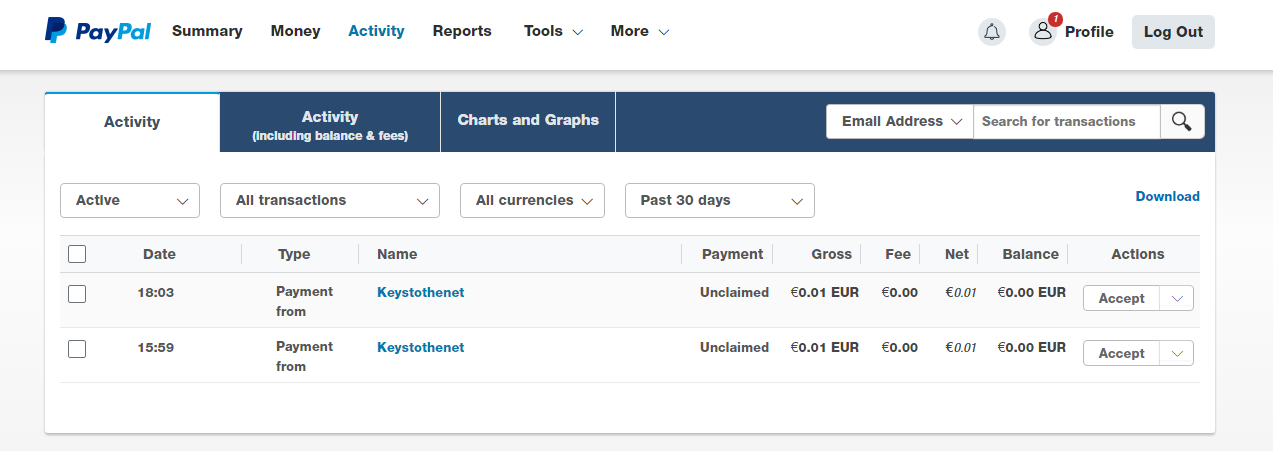The width and height of the screenshot is (1273, 451).
Task: Toggle the select-all transactions checkbox
Action: [x=77, y=254]
